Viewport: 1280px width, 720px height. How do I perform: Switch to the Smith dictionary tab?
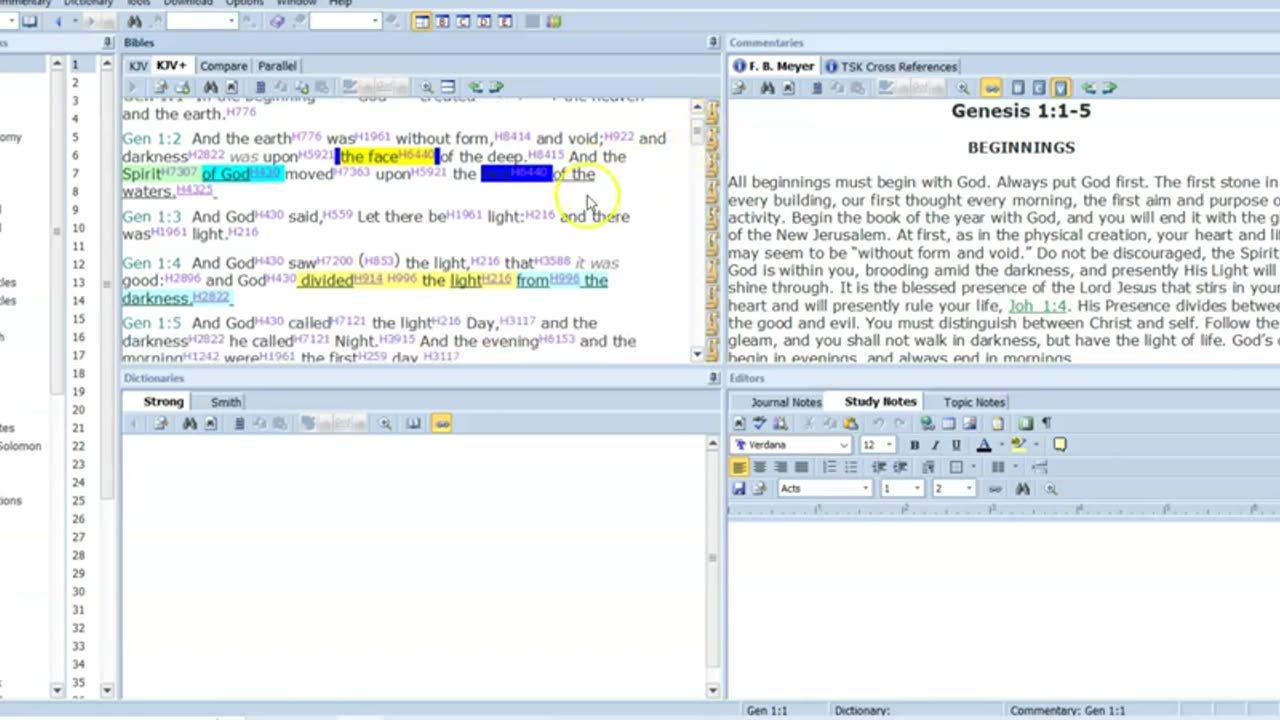click(x=225, y=401)
